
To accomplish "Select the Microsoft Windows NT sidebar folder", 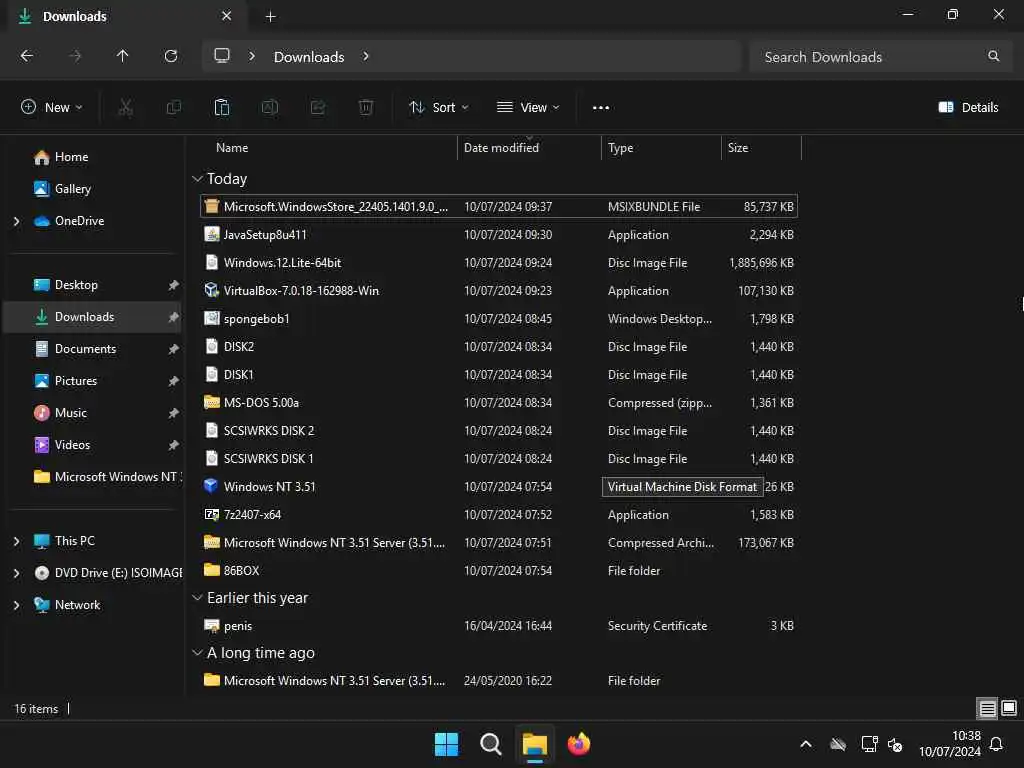I will [x=92, y=477].
